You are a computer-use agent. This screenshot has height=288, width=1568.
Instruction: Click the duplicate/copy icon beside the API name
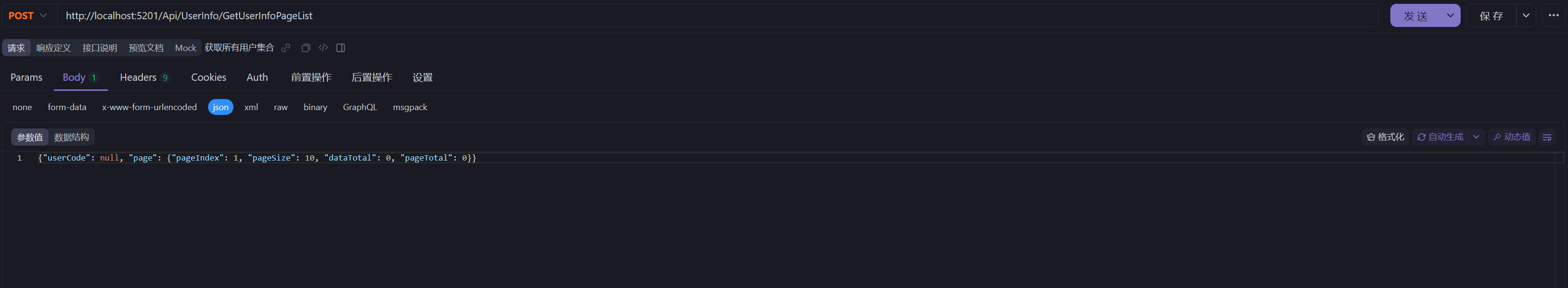(x=306, y=48)
